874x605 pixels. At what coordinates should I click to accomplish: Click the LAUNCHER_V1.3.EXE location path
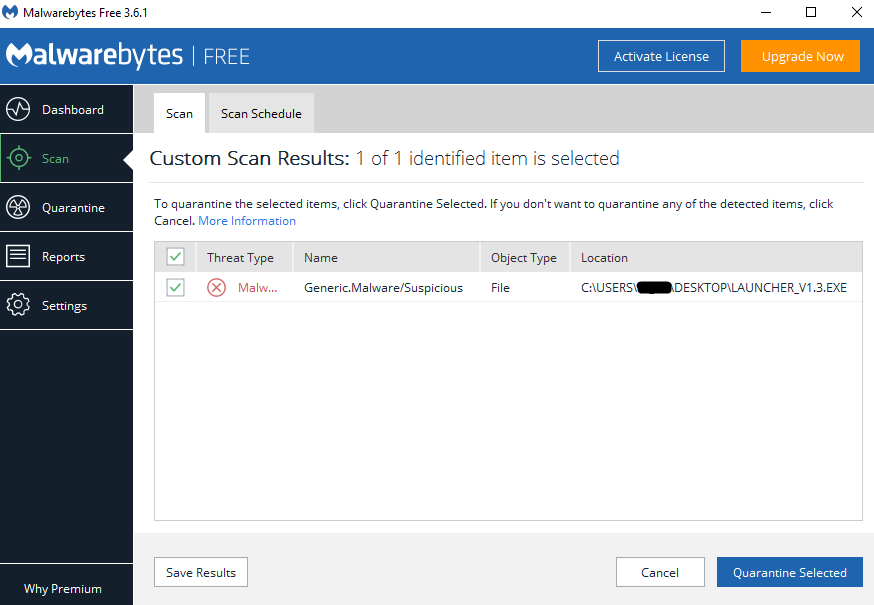click(x=714, y=288)
